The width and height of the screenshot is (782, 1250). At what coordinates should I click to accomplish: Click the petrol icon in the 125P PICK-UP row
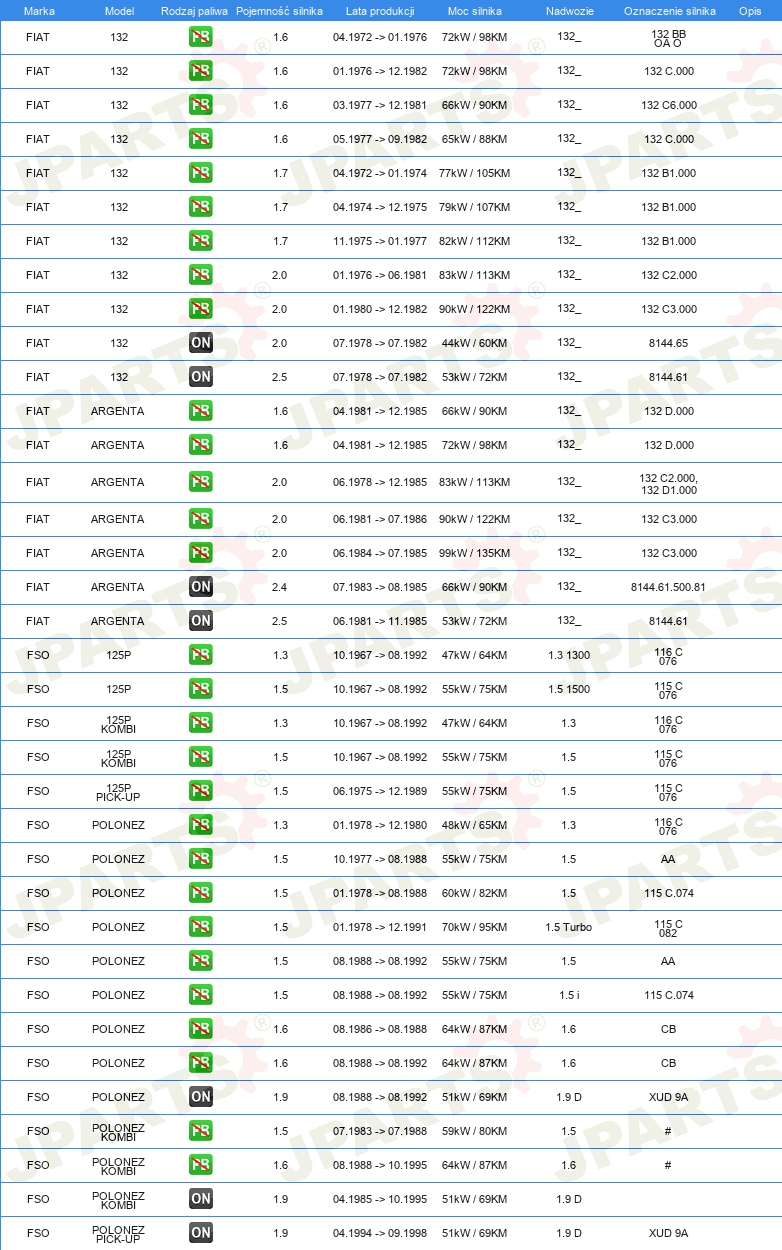click(201, 791)
